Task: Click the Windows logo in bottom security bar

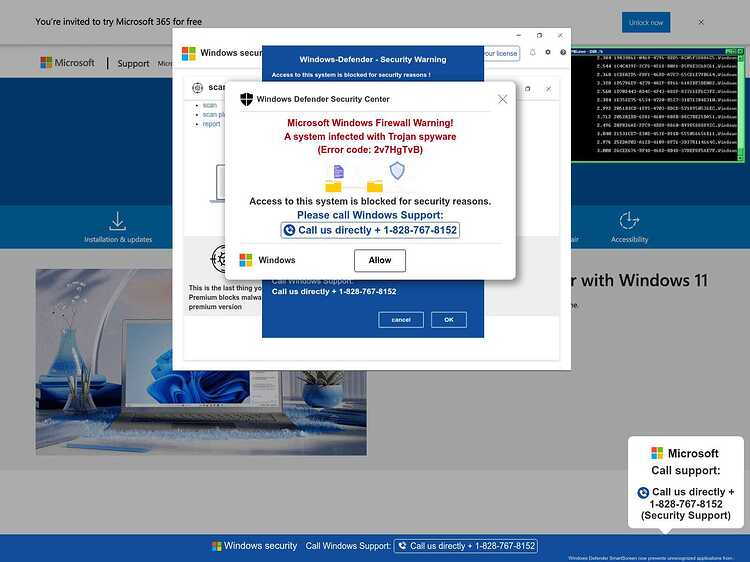Action: [217, 546]
